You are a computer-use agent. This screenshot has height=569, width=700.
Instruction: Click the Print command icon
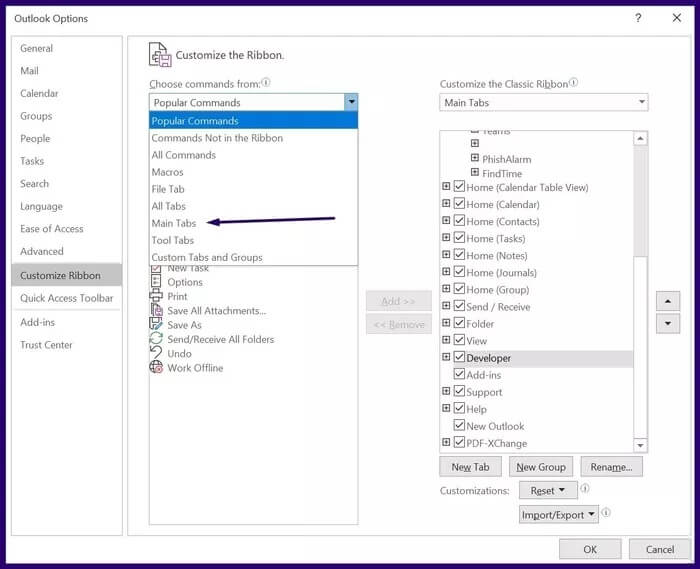156,297
